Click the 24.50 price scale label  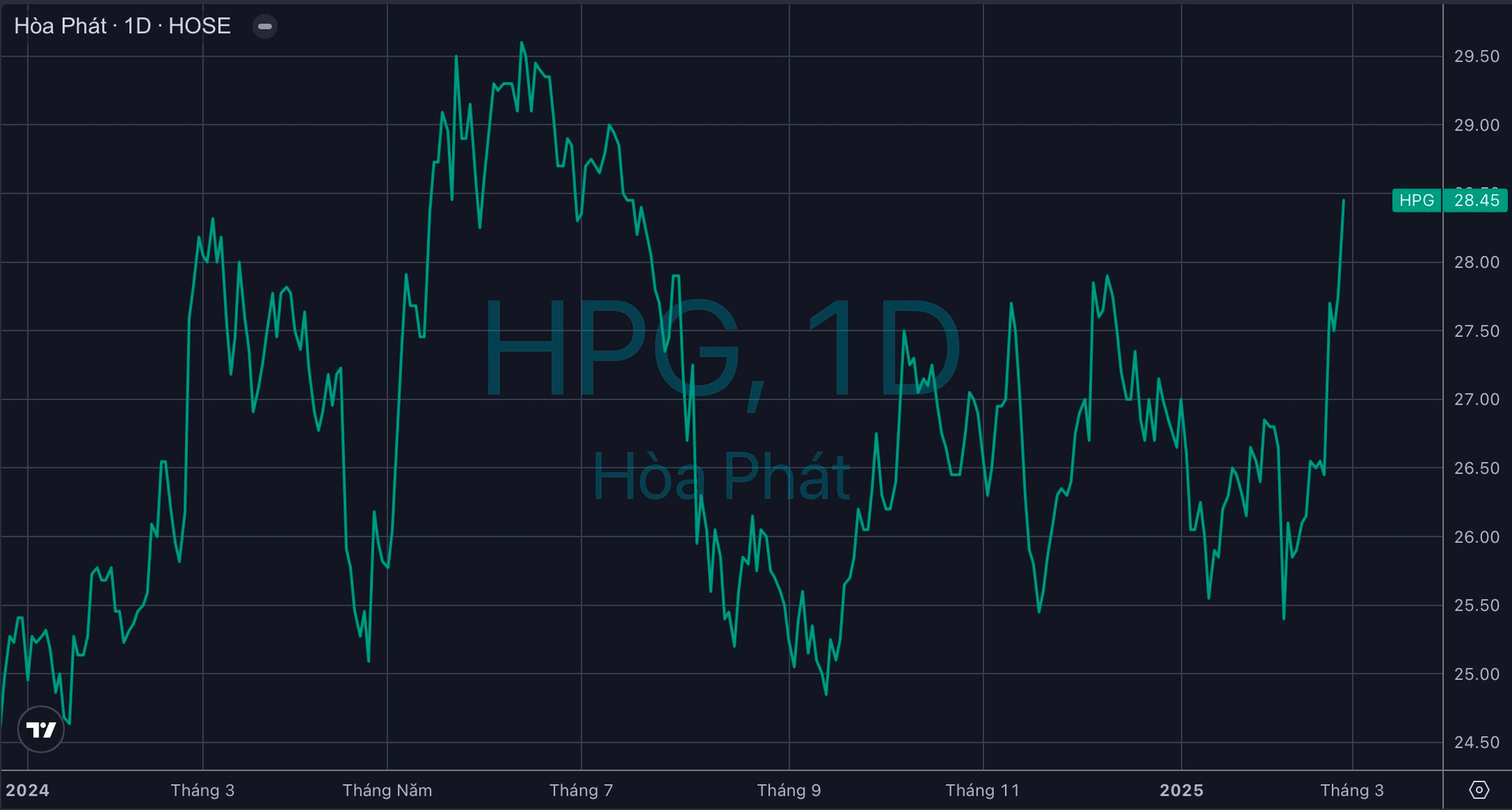pyautogui.click(x=1477, y=742)
